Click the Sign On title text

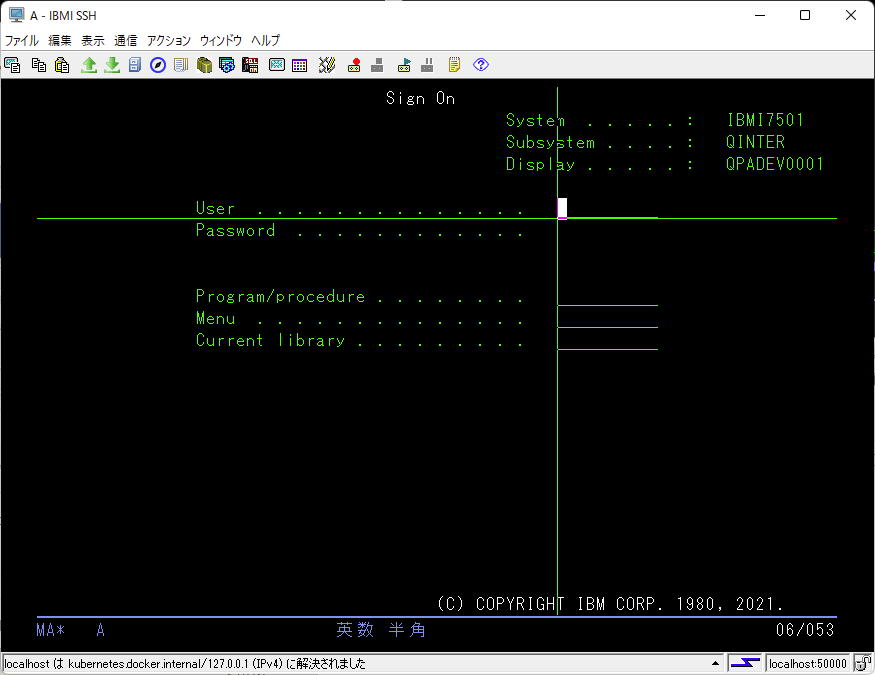tap(420, 98)
